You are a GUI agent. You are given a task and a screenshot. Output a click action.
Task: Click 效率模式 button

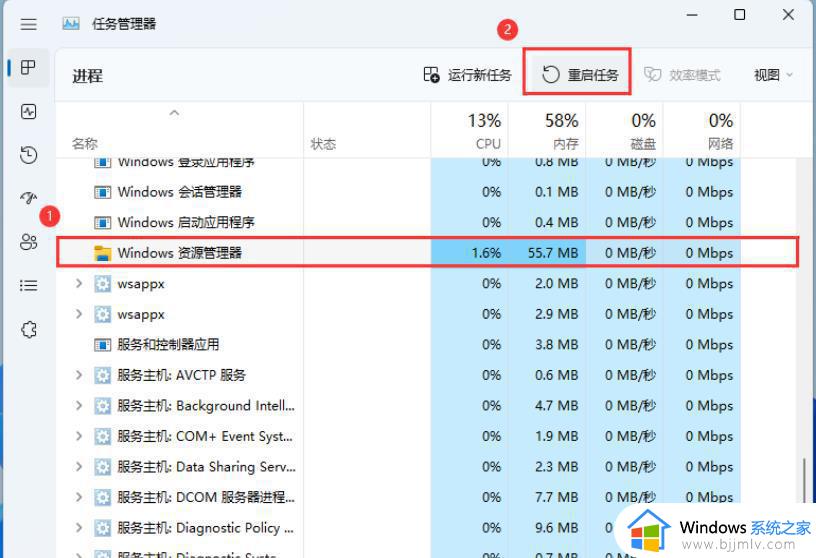coord(682,75)
